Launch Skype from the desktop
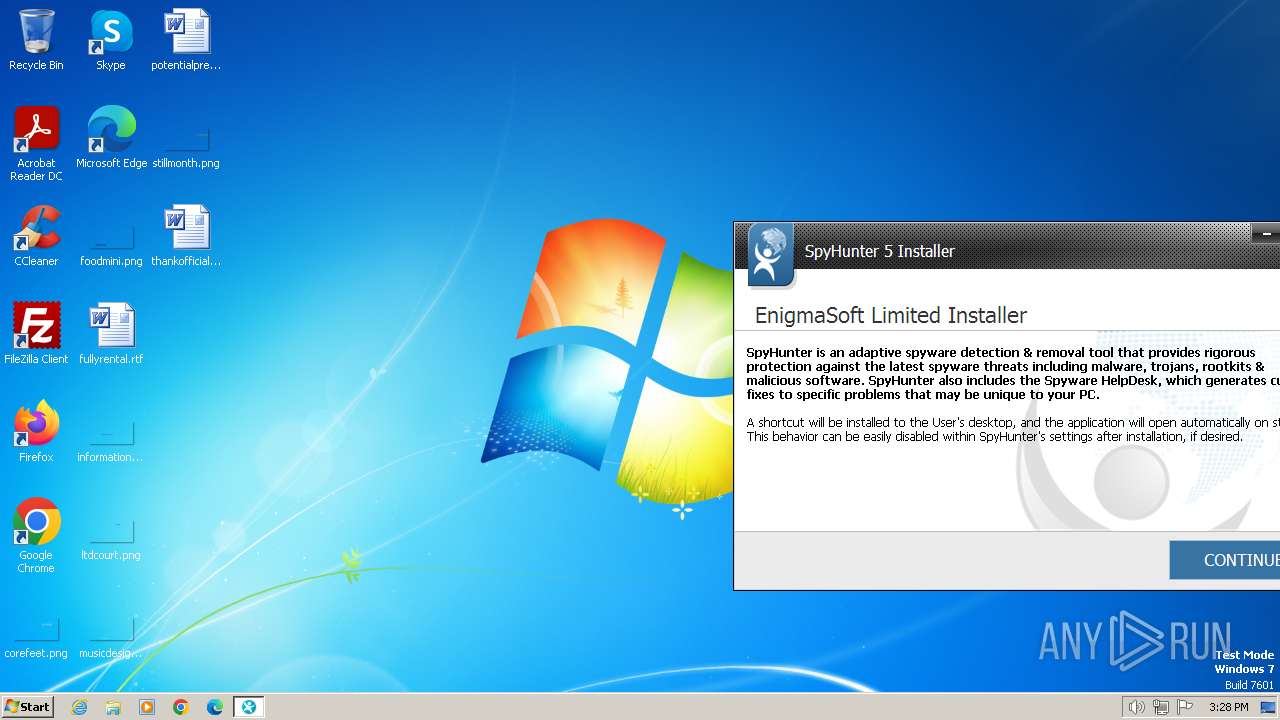This screenshot has width=1280, height=720. (110, 40)
